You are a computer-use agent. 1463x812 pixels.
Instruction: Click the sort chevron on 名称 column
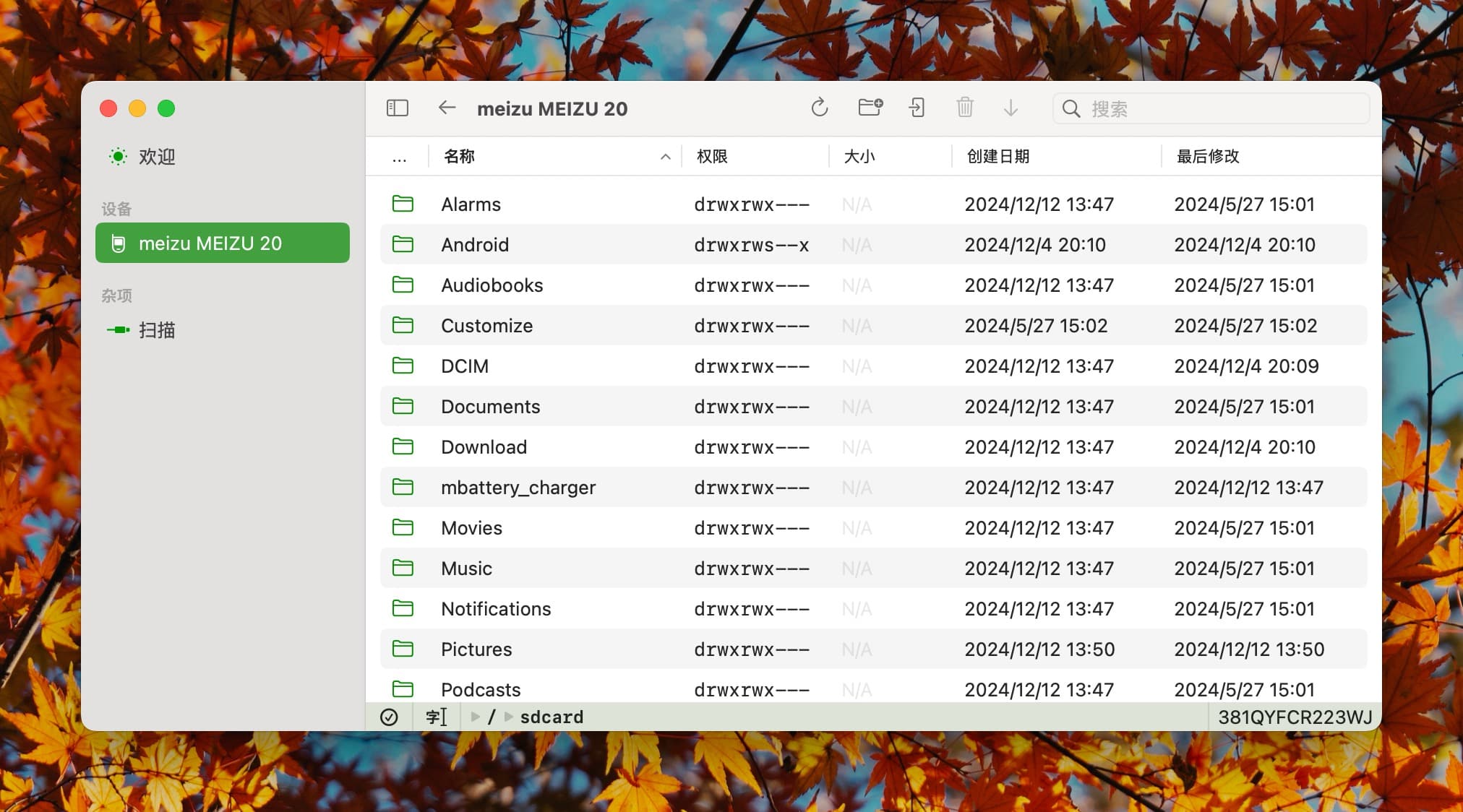pos(664,156)
